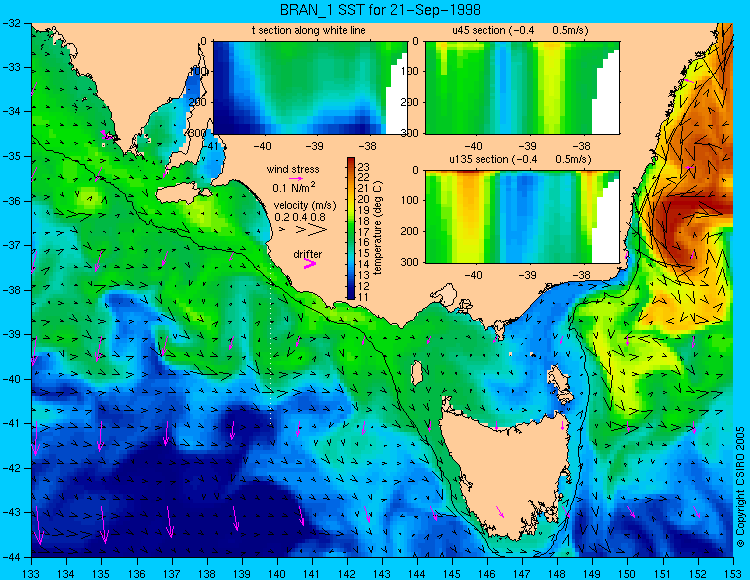Screen dimensions: 750x580
Task: Click the 'drifter' legend label
Action: click(x=308, y=254)
